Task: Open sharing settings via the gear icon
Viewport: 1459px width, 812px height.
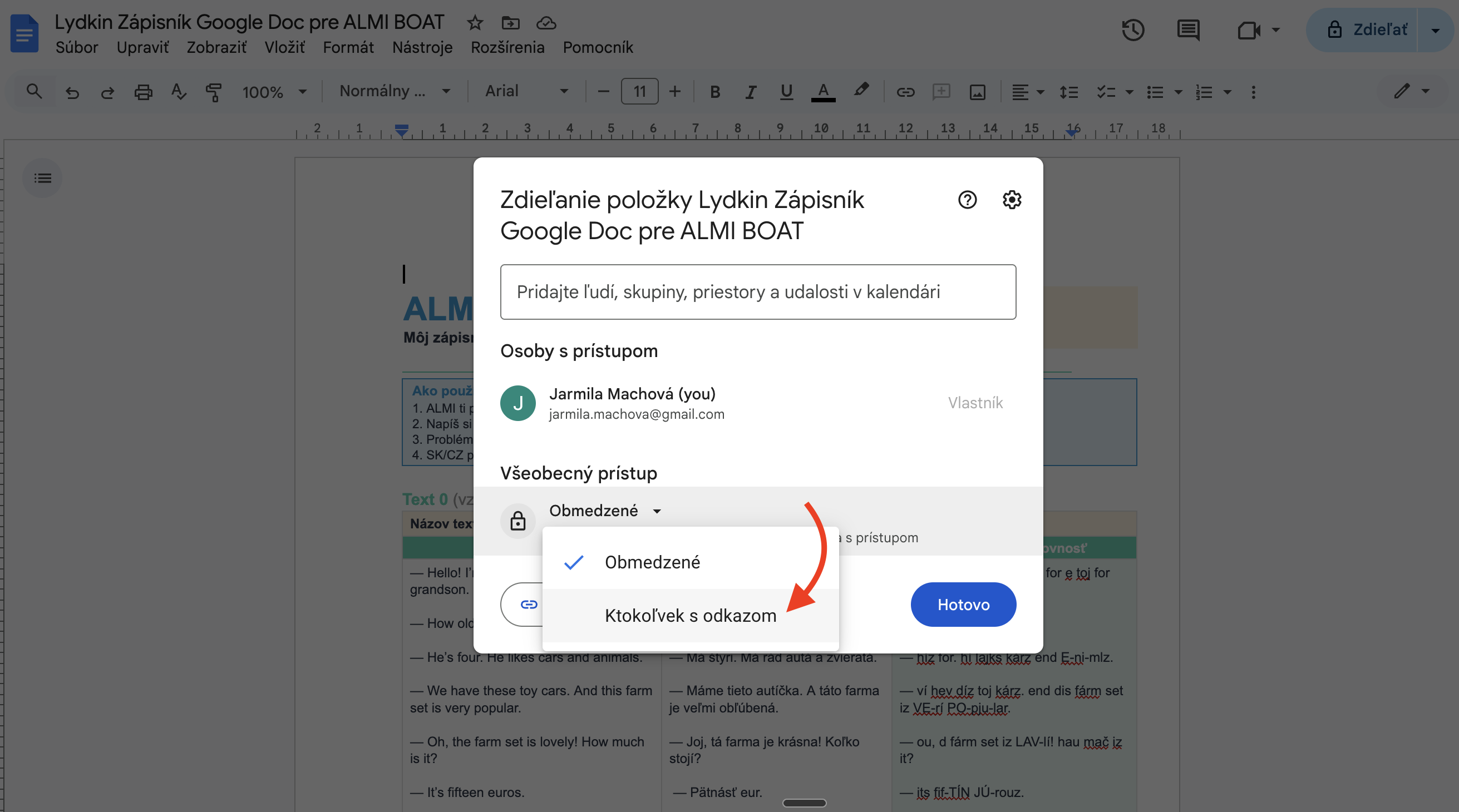Action: pos(1012,199)
